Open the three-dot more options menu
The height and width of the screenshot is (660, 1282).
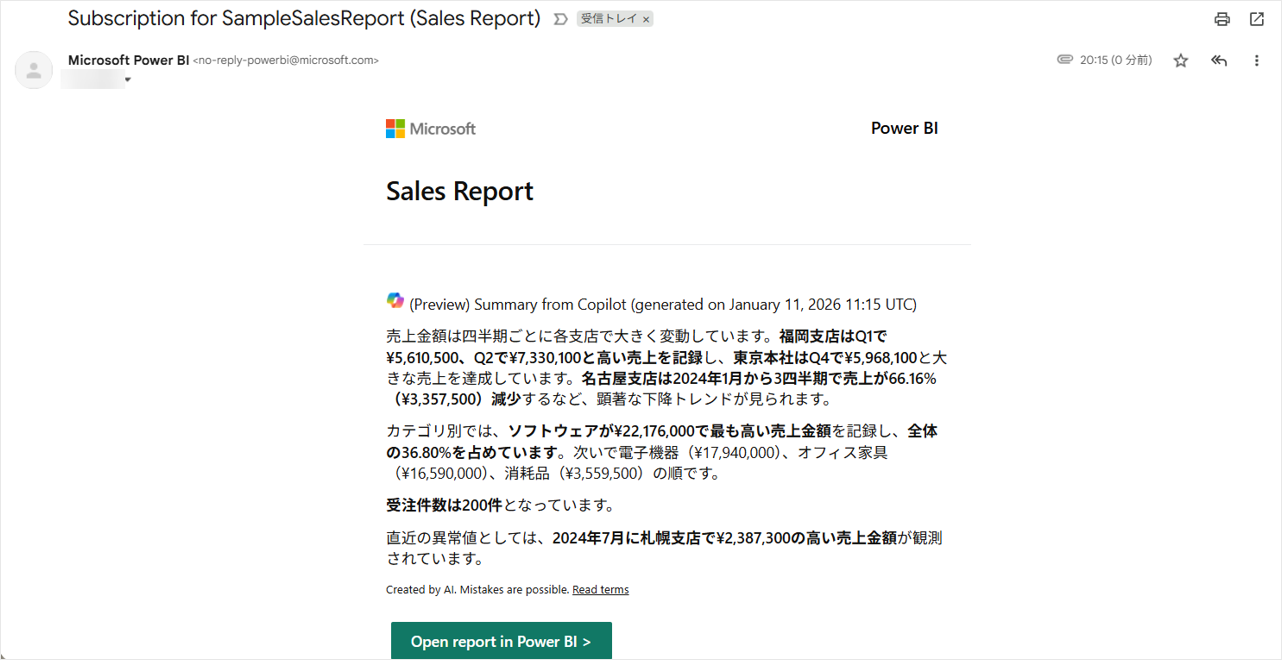(1257, 61)
